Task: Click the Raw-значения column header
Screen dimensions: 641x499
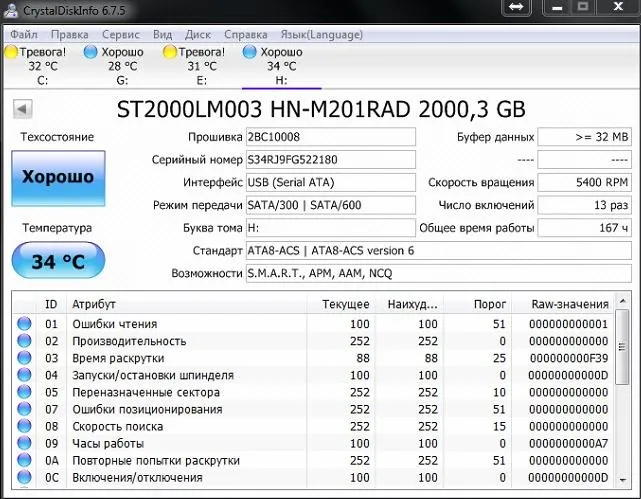Action: click(563, 304)
